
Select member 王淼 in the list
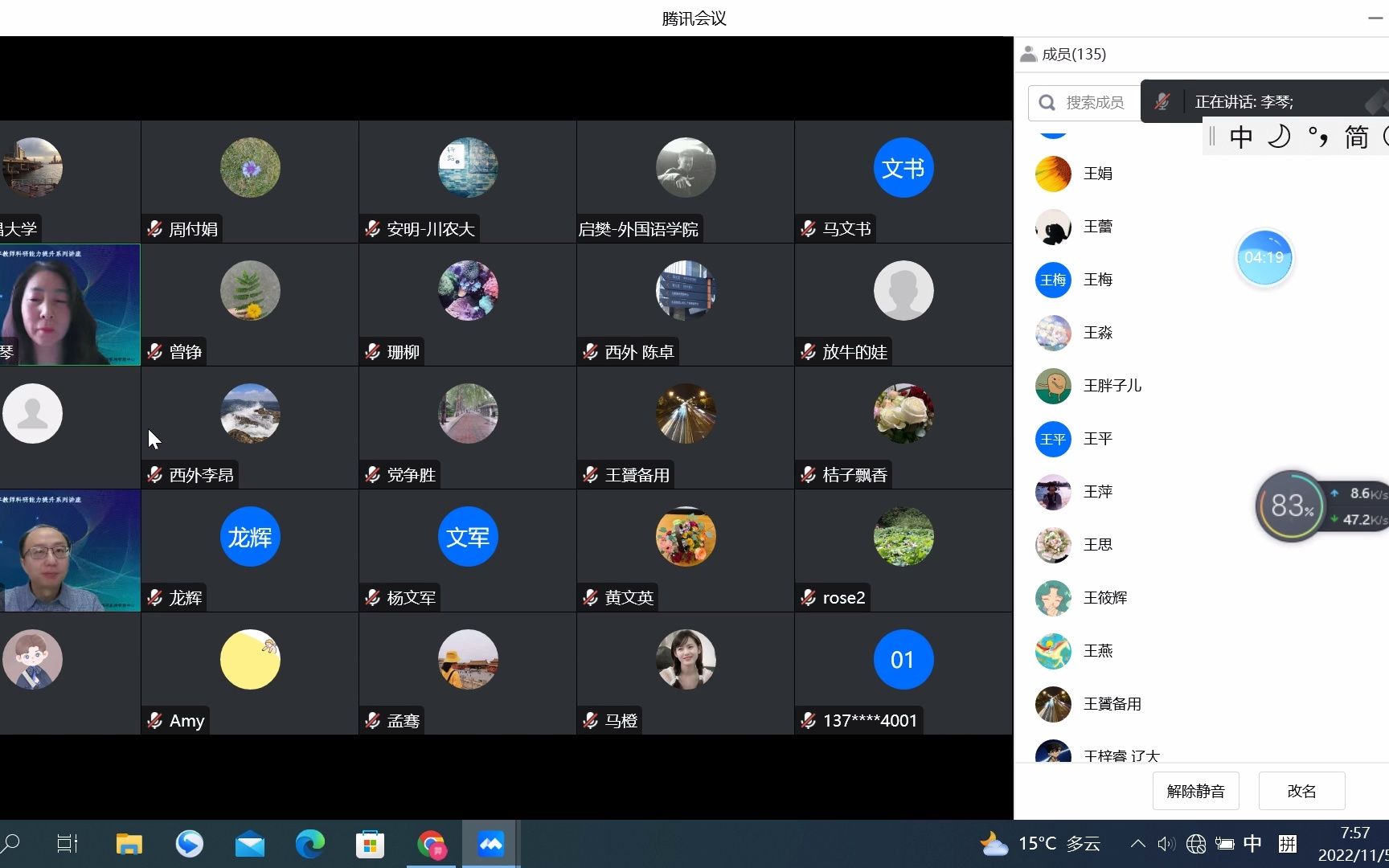pos(1201,333)
